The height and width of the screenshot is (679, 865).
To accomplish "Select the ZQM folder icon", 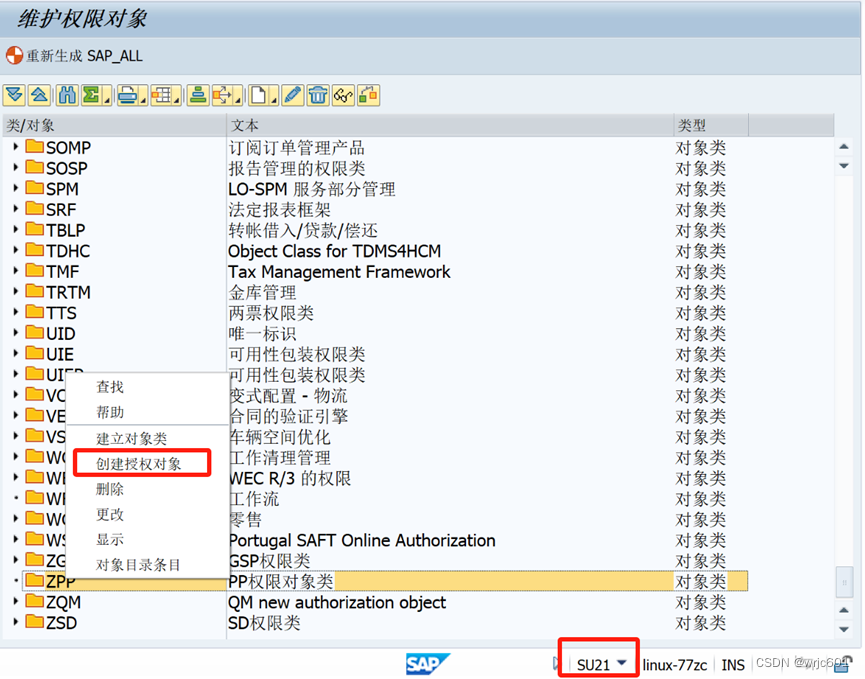I will coord(35,601).
